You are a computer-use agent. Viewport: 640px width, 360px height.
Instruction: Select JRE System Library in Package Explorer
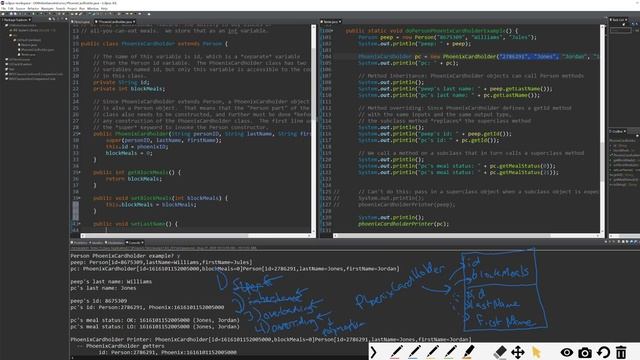click(32, 30)
